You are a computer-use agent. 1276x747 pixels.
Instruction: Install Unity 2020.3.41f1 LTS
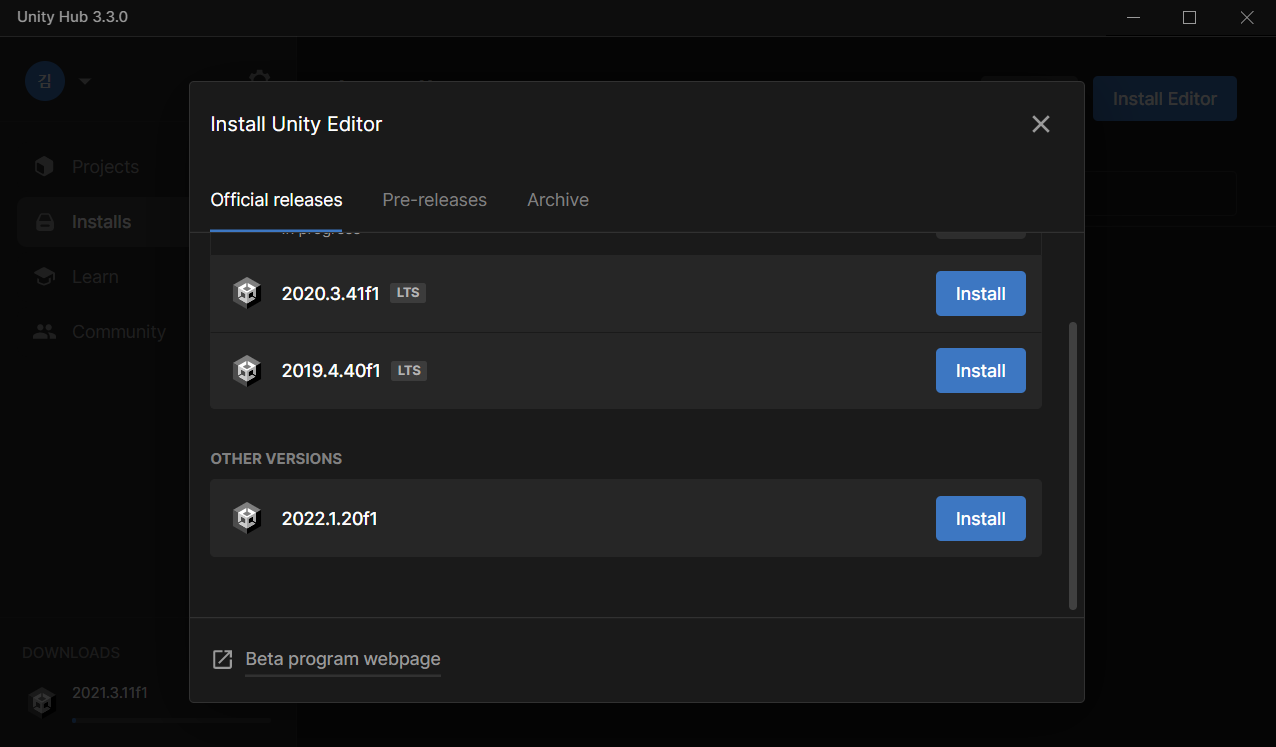(x=980, y=293)
